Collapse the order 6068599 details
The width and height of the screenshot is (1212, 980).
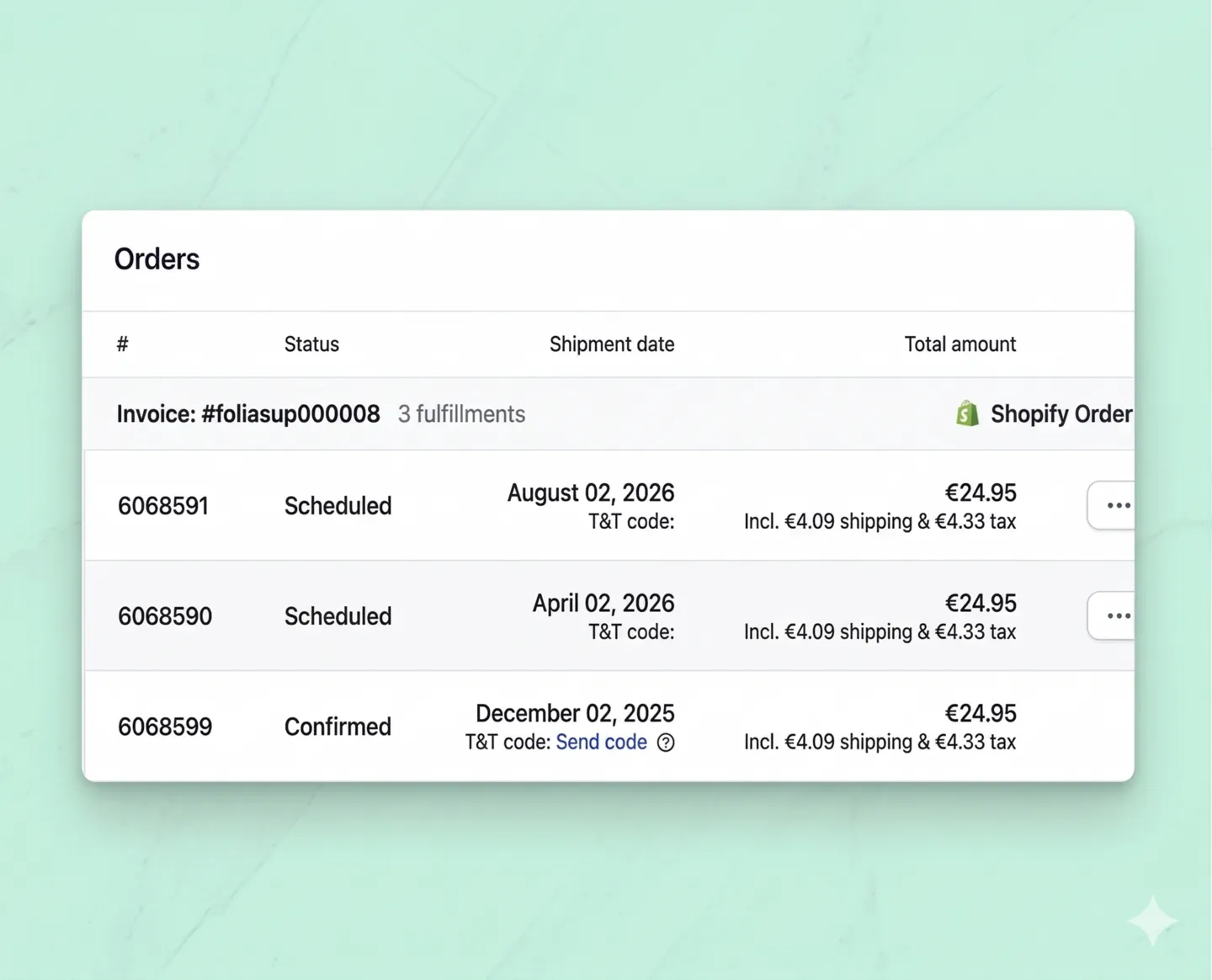(x=165, y=726)
